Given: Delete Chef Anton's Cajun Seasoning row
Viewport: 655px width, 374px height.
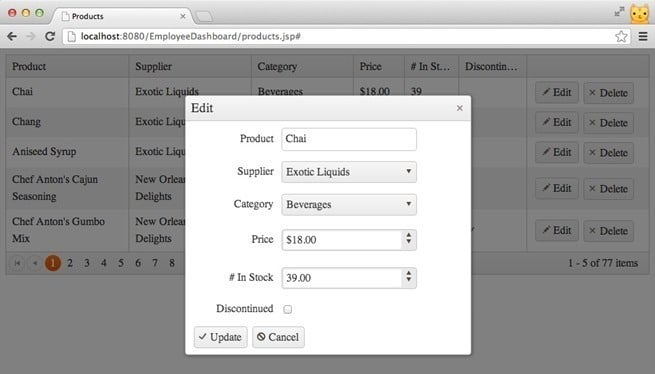Looking at the screenshot, I should (608, 189).
